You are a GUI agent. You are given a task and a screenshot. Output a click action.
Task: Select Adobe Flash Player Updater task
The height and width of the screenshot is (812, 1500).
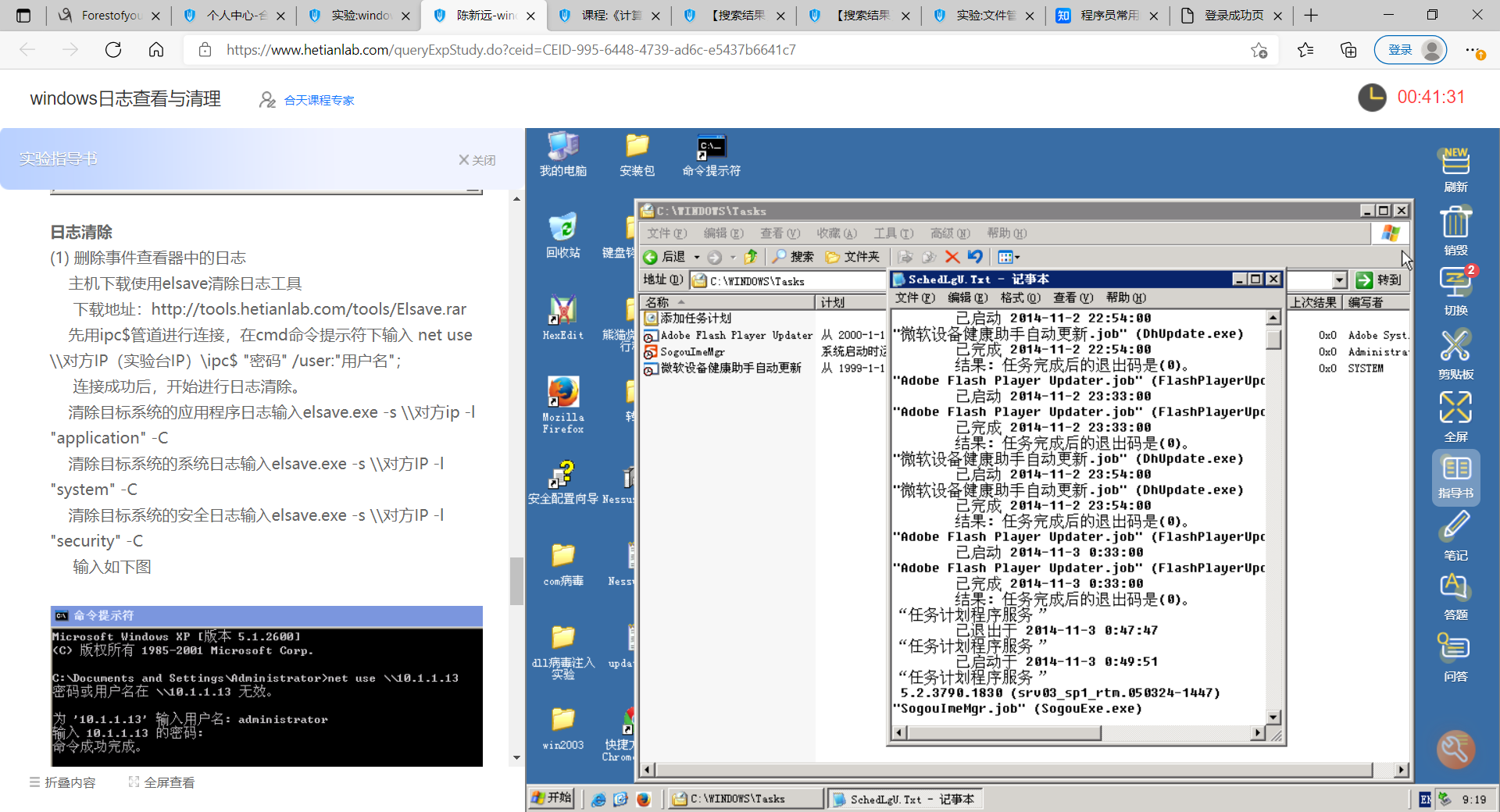click(728, 336)
